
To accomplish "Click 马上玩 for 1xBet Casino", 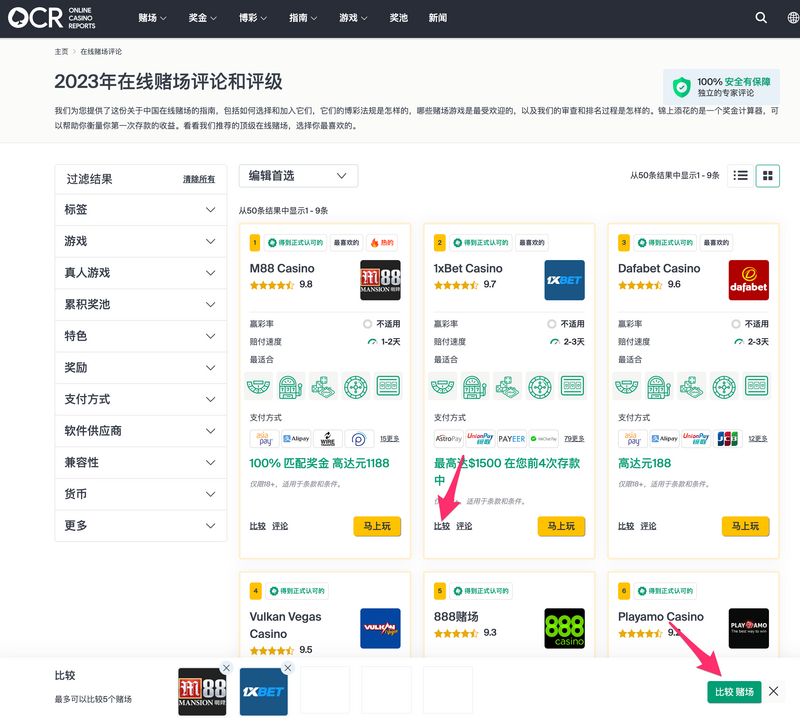I will point(561,526).
